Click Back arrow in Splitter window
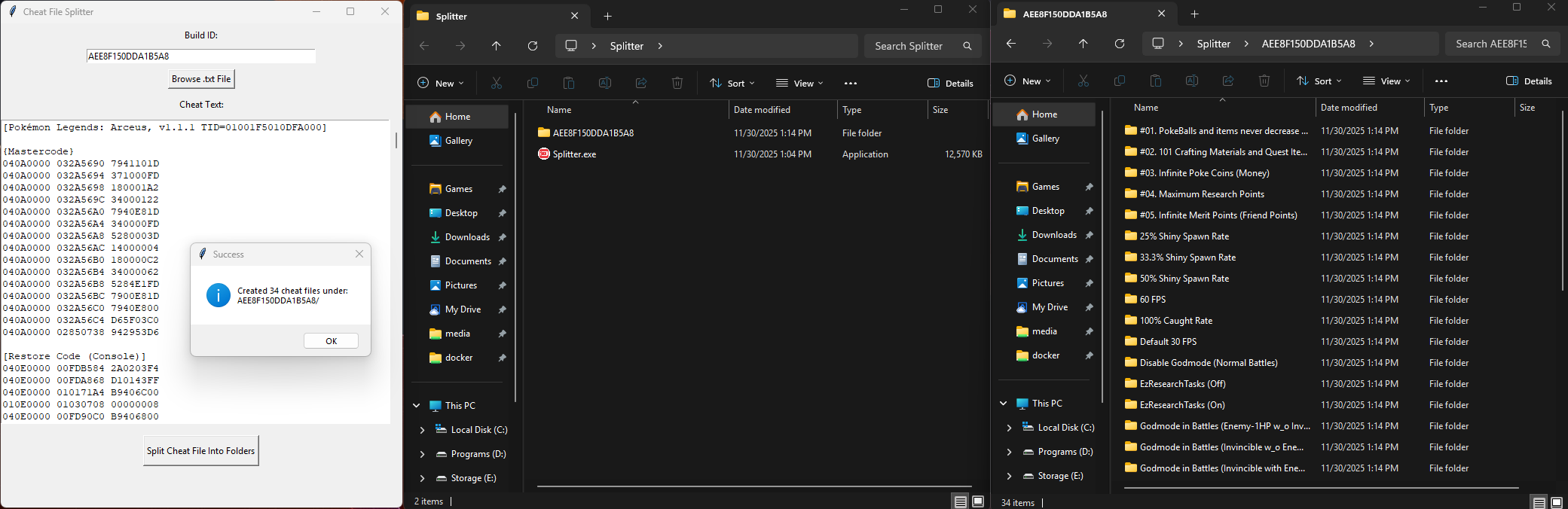The height and width of the screenshot is (509, 1568). 424,46
